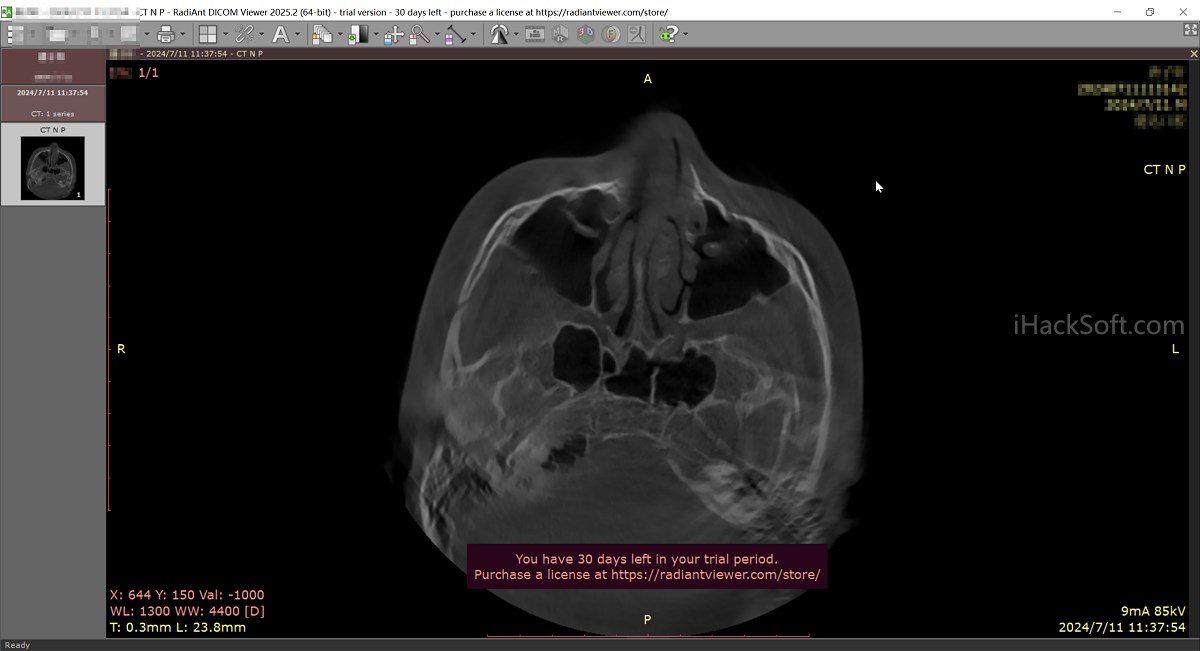Click the screen layout grid icon
This screenshot has width=1200, height=651.
pyautogui.click(x=207, y=34)
